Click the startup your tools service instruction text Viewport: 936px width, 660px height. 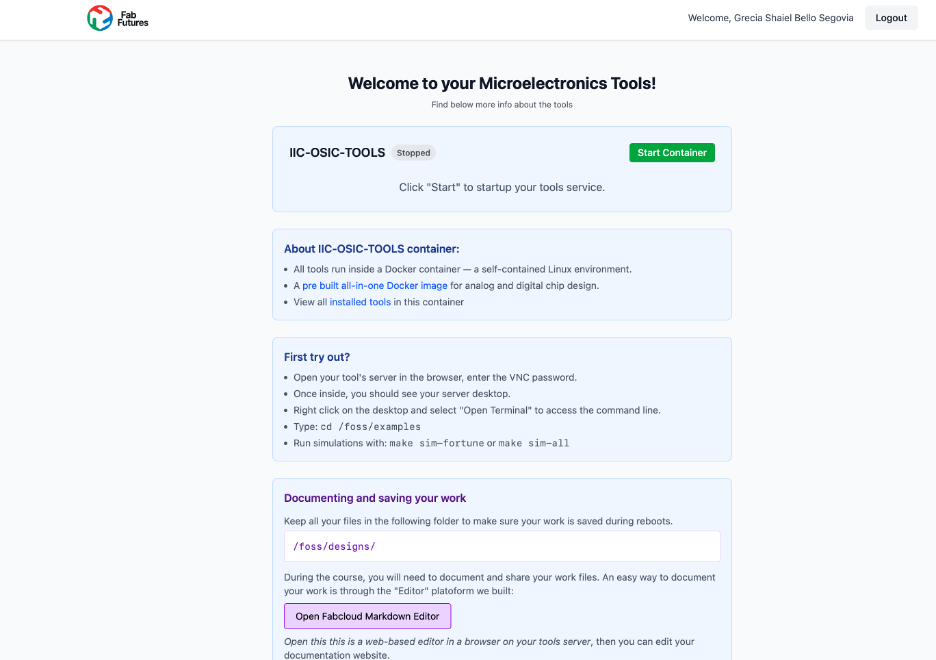(x=501, y=187)
